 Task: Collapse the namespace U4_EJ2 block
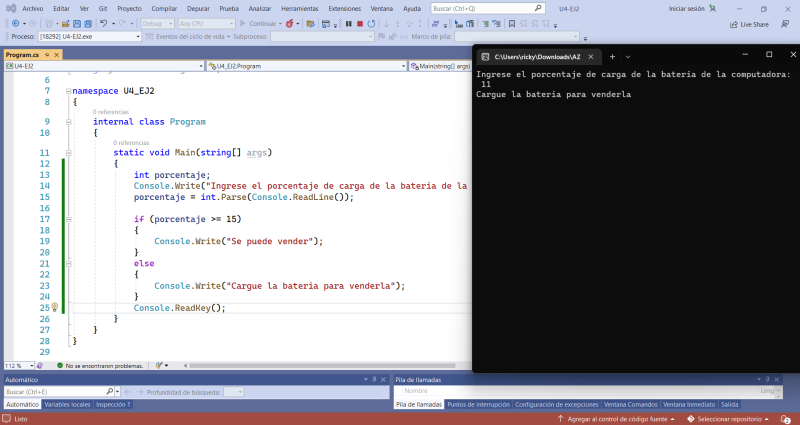67,91
